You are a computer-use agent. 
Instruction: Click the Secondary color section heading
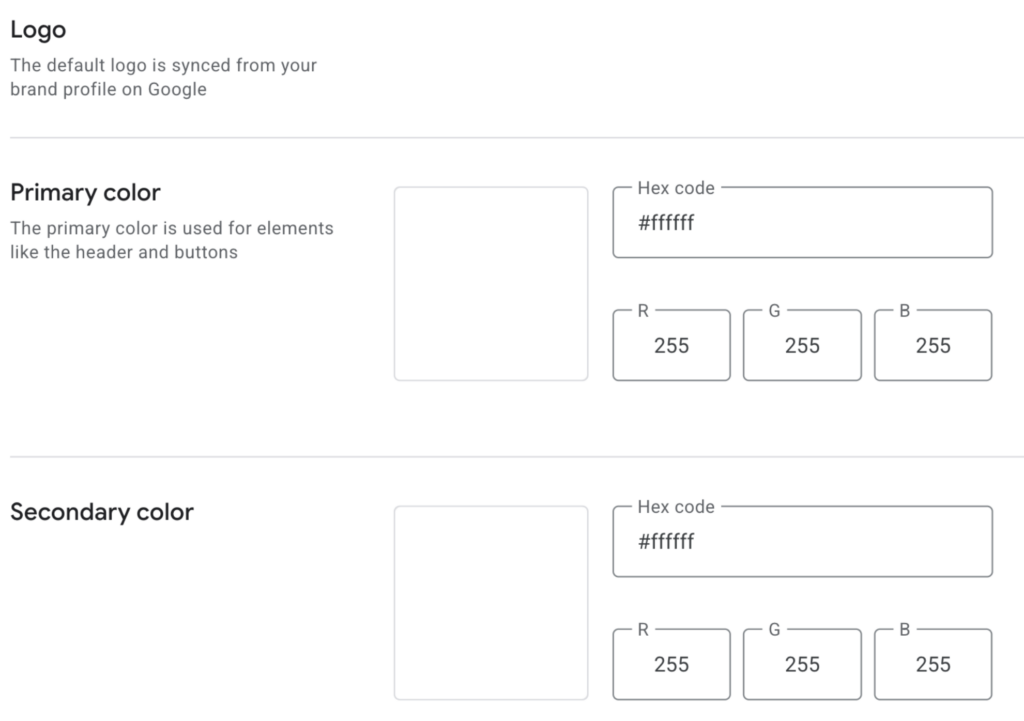click(x=101, y=512)
